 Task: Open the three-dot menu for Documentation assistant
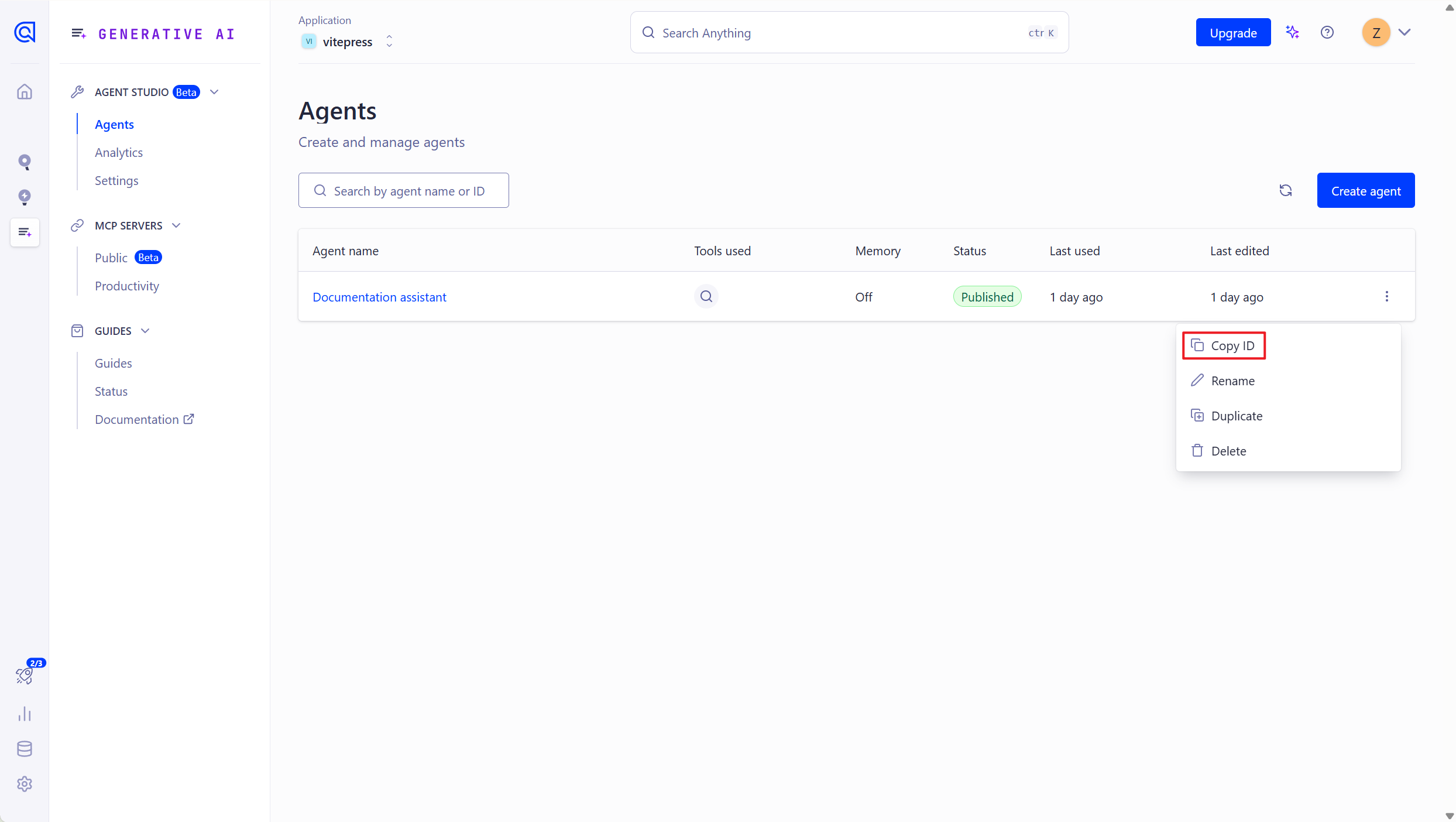coord(1386,296)
